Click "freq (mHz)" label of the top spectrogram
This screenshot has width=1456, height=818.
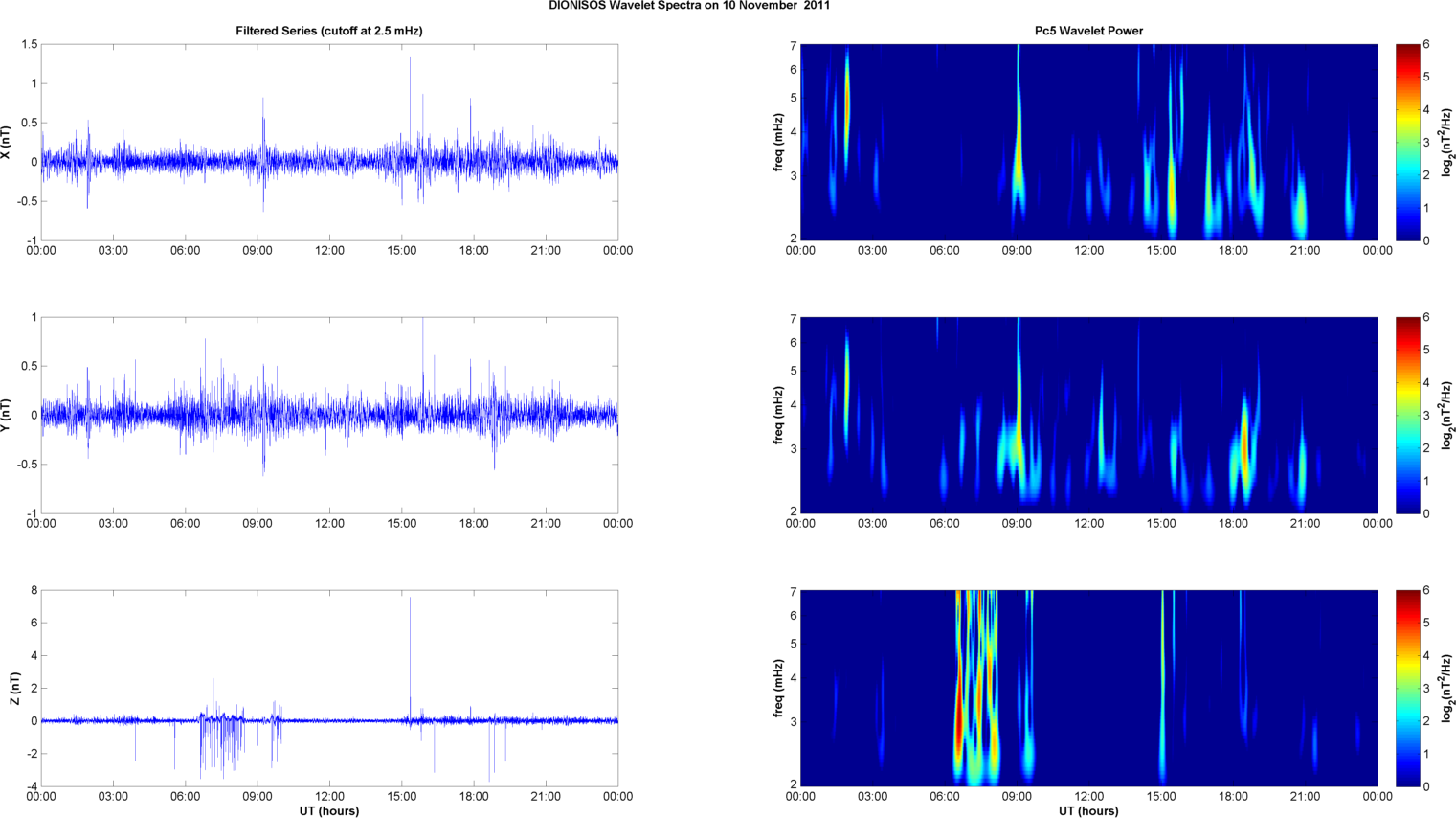click(x=779, y=143)
